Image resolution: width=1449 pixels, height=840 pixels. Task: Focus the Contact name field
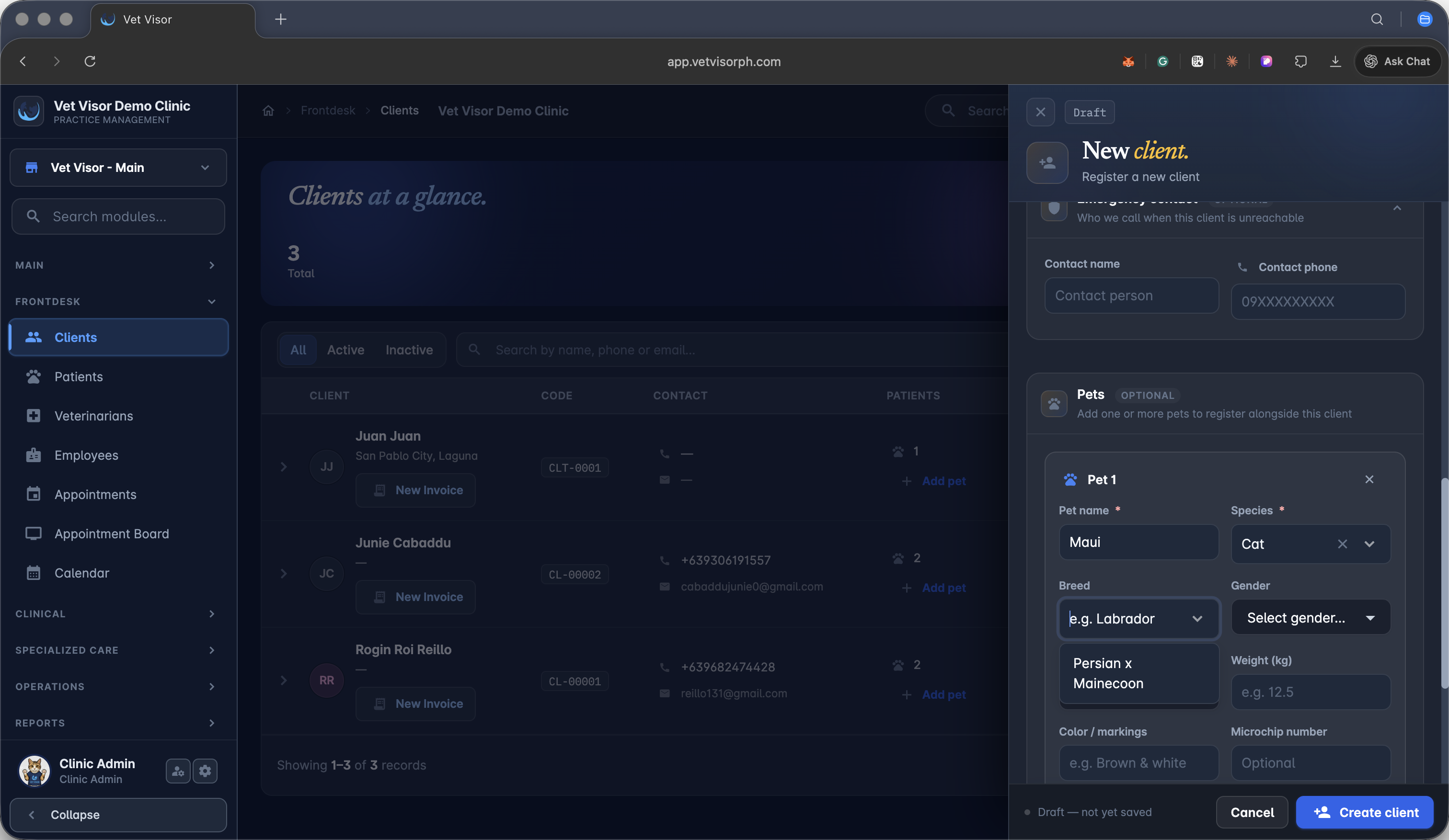1132,295
